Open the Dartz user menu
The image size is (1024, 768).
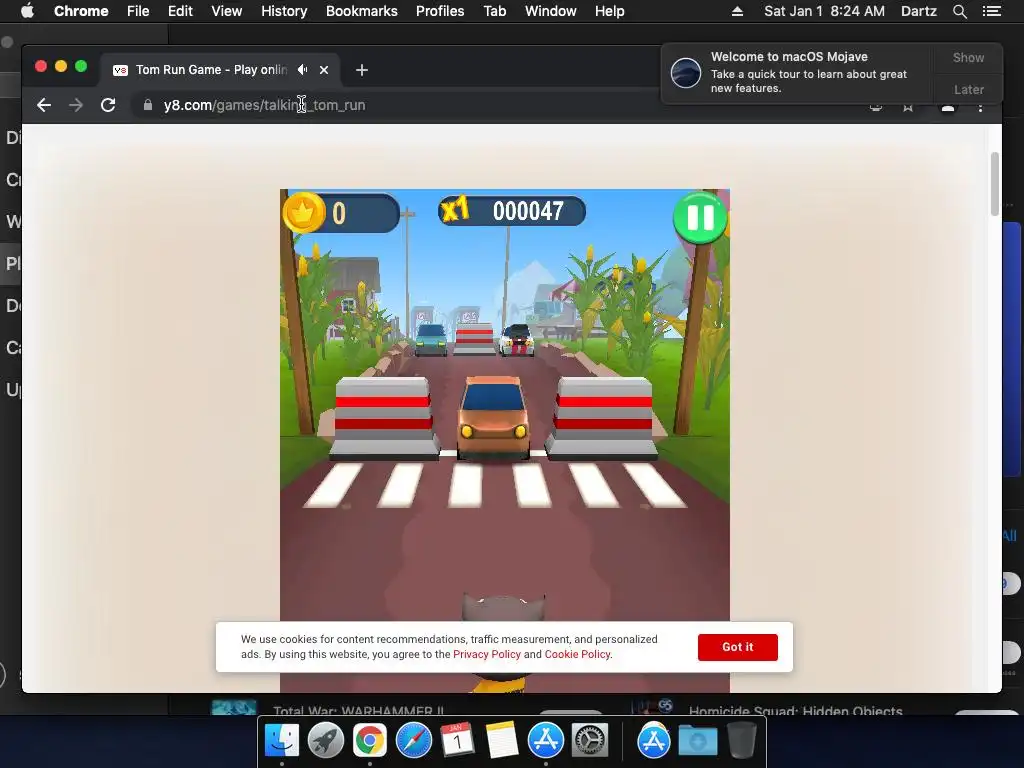pos(919,11)
